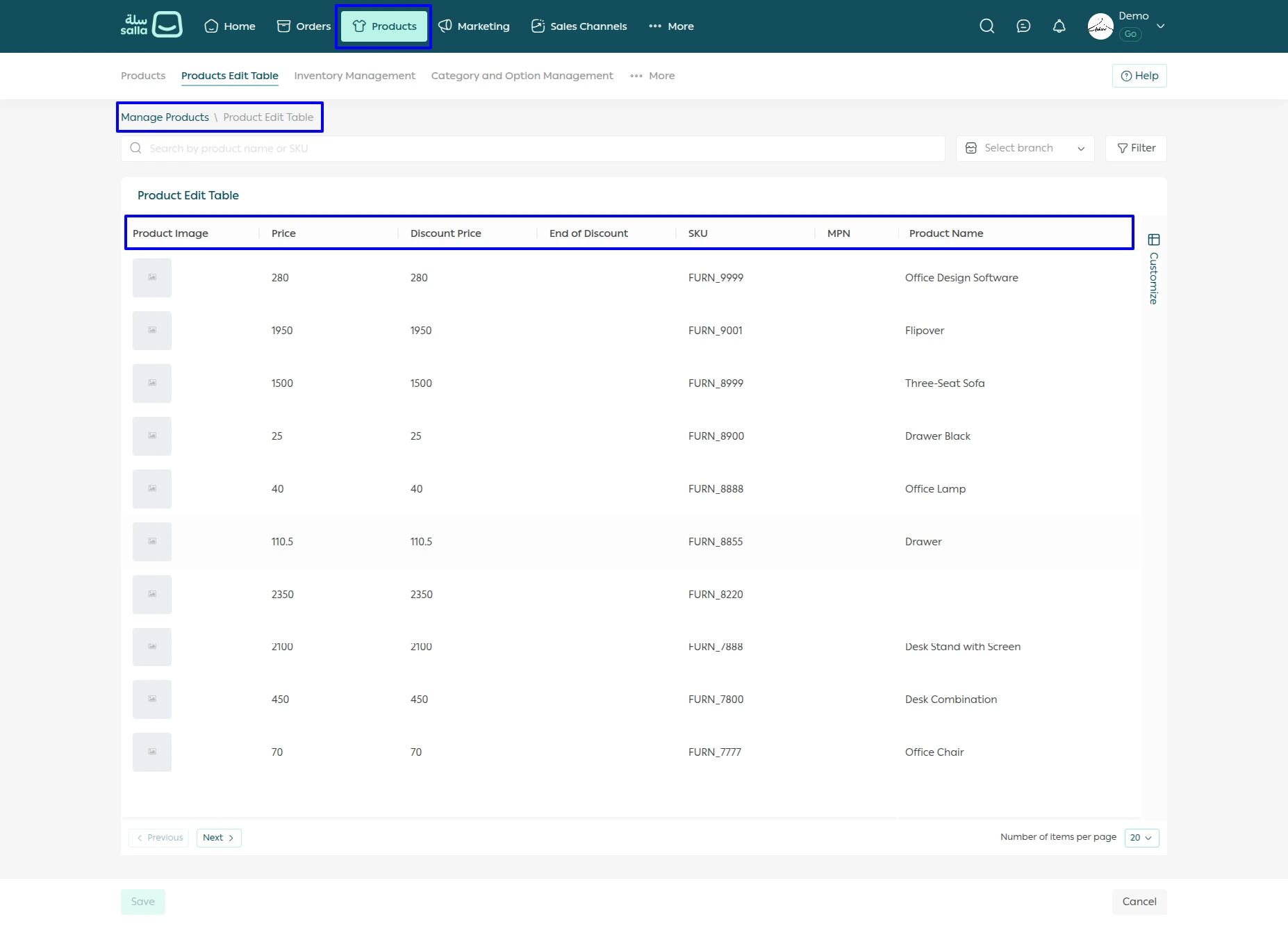Open the Customize columns table icon

click(1154, 240)
